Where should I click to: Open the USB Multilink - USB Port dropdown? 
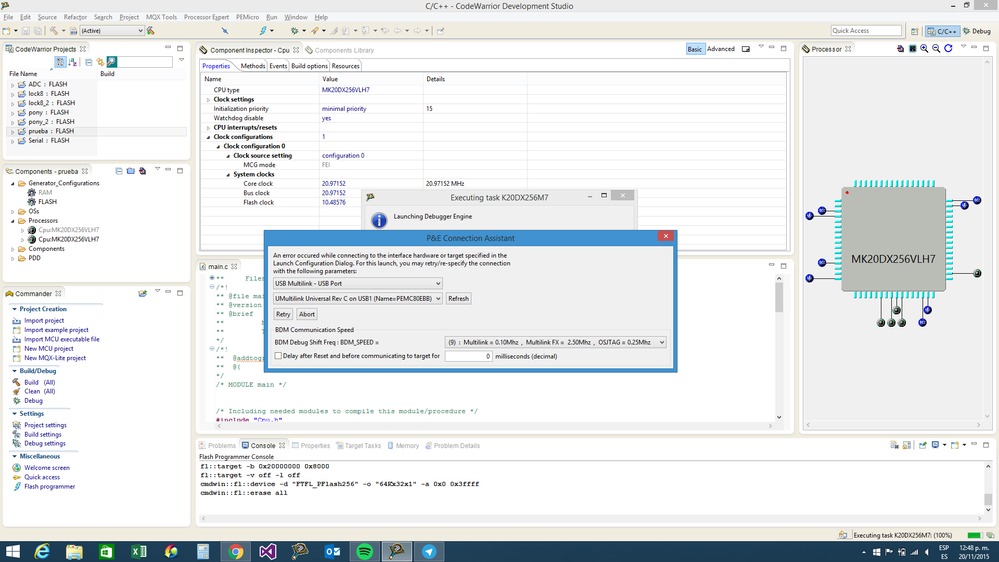point(357,284)
